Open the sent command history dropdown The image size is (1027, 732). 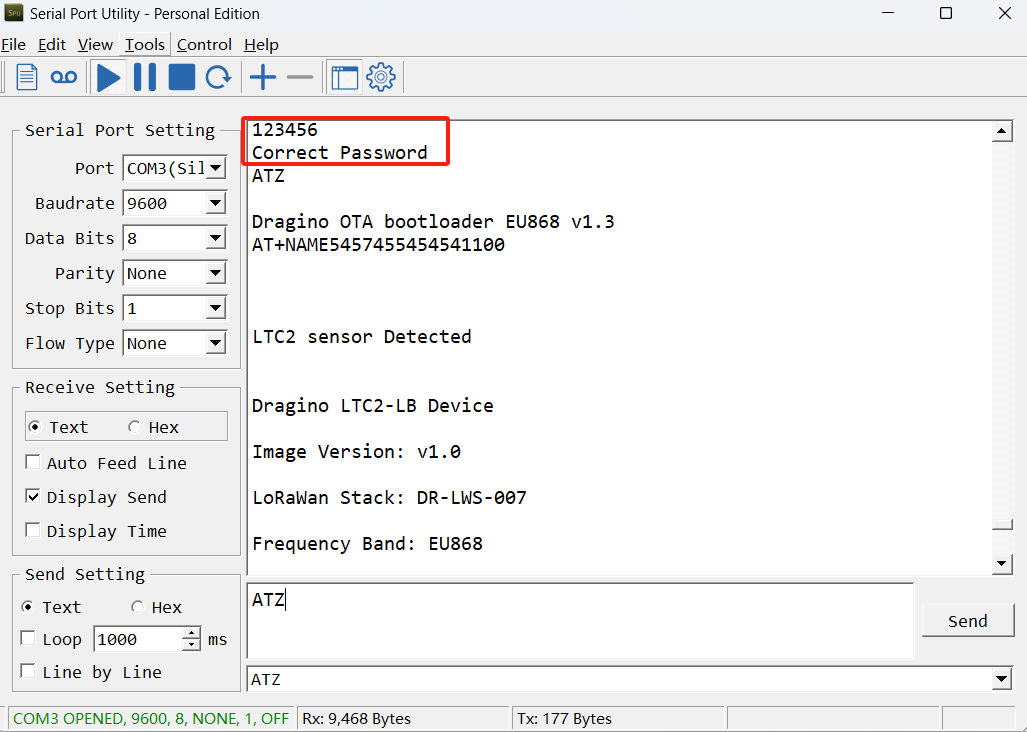point(1001,680)
